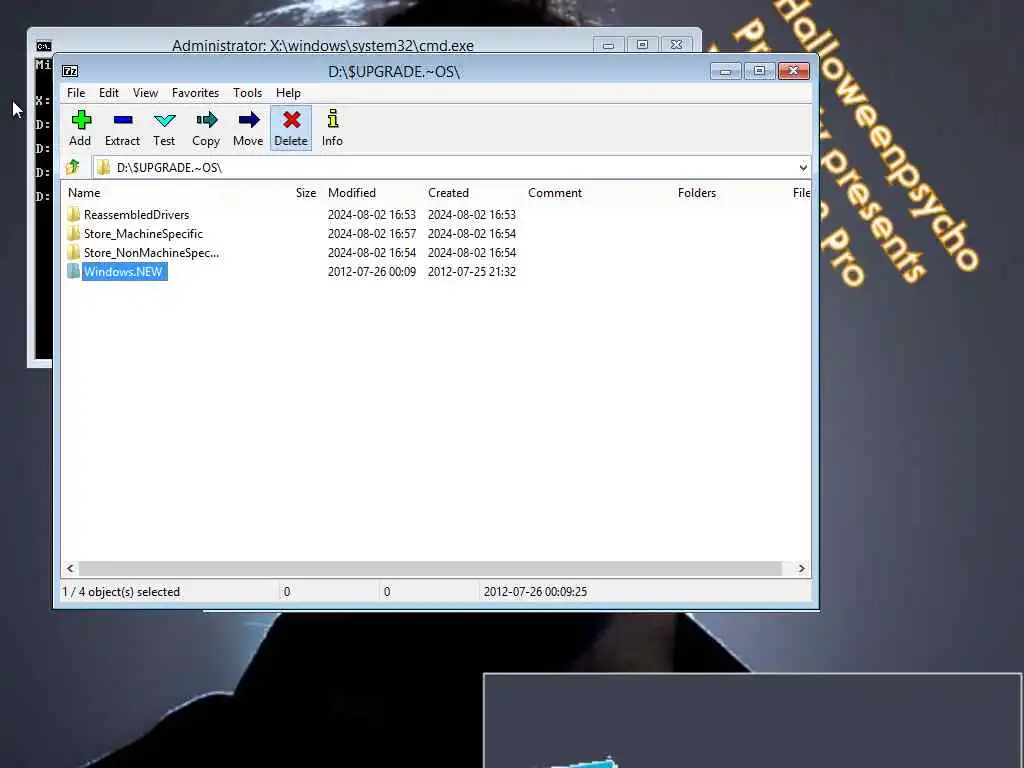Select the Store_NonMachineSpec... folder name
1024x768 pixels.
[x=152, y=253]
